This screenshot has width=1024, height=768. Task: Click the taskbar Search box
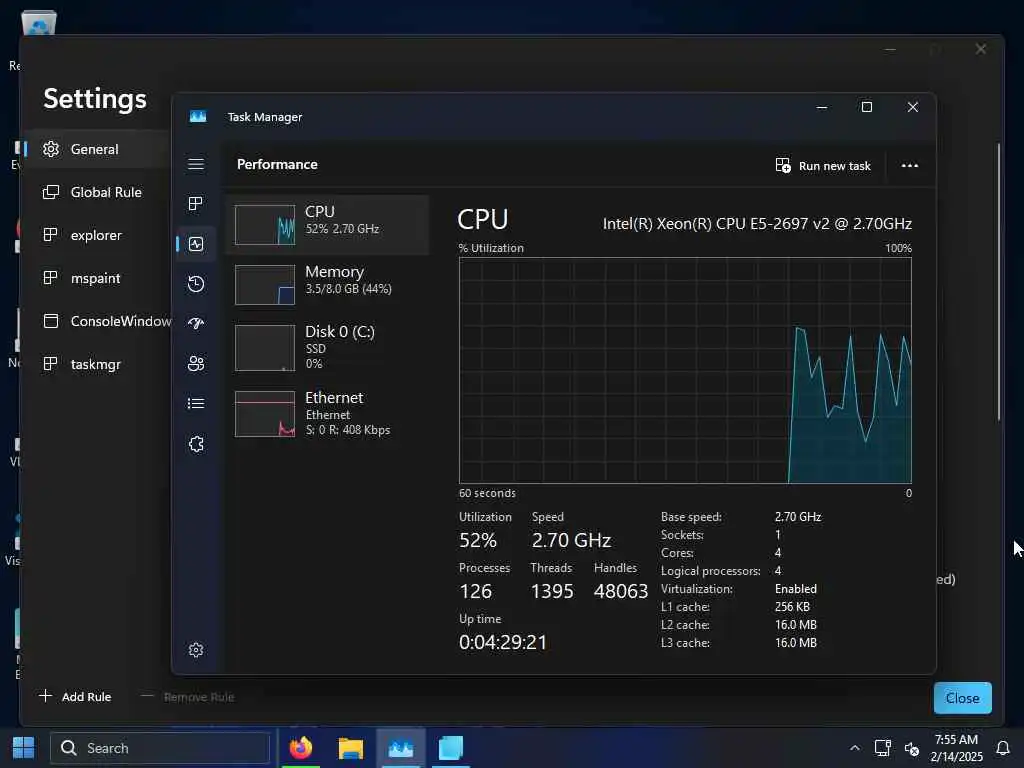click(x=161, y=748)
